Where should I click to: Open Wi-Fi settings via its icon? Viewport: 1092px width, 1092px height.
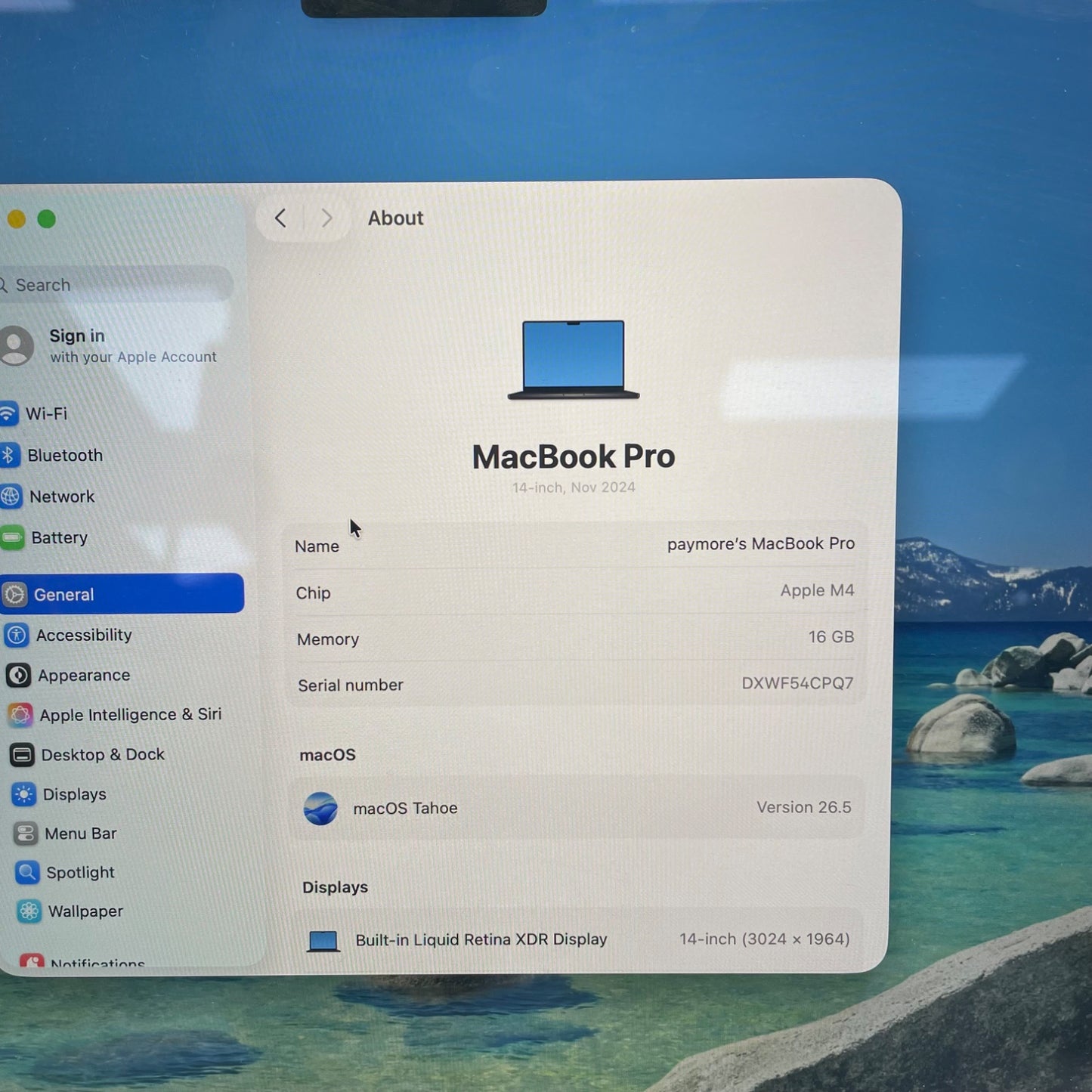coord(8,413)
